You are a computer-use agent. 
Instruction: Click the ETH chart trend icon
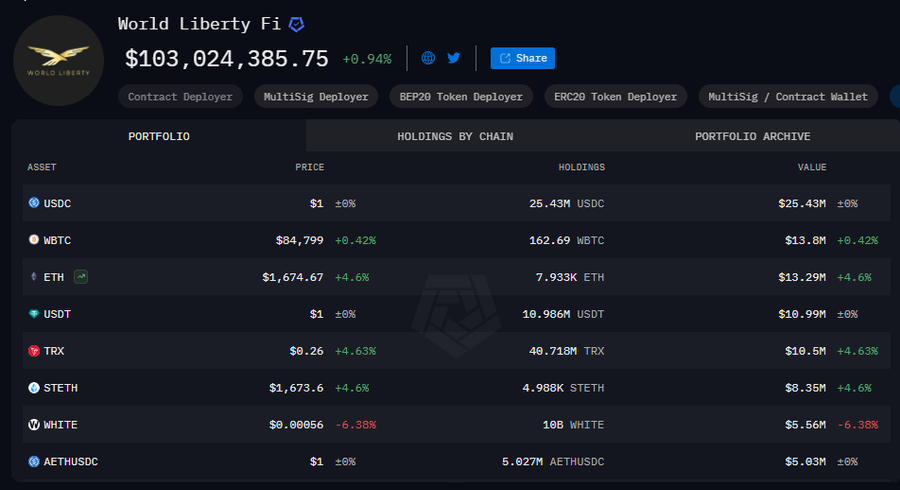(x=81, y=277)
